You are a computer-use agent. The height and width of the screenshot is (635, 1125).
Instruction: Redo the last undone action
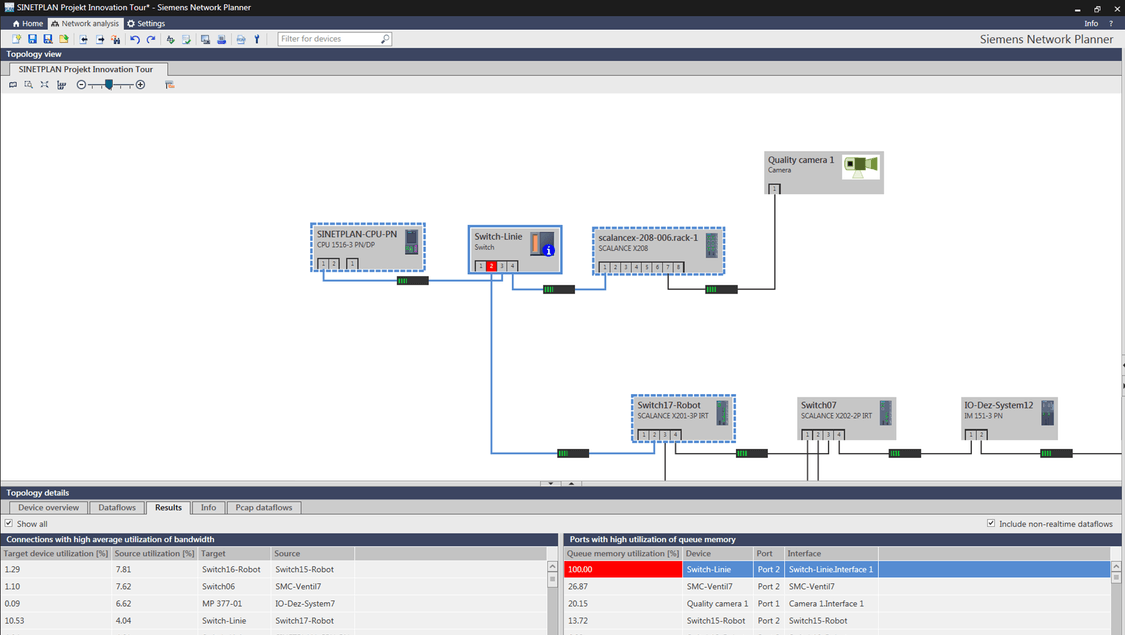[x=151, y=39]
